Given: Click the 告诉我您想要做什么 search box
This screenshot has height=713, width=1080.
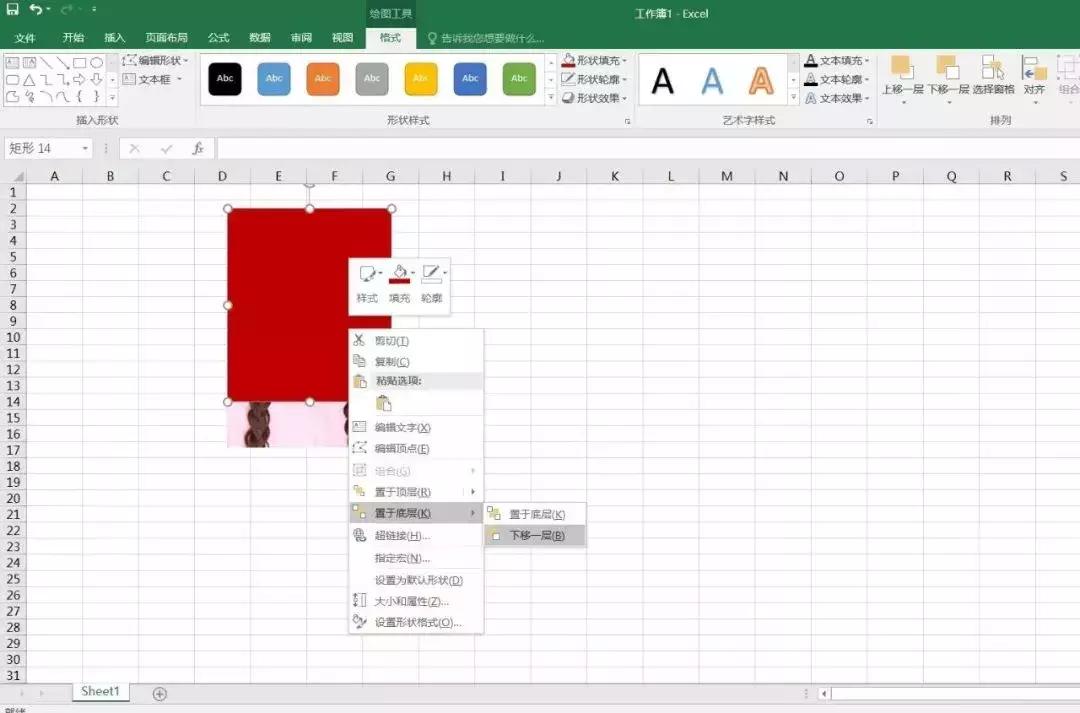Looking at the screenshot, I should coord(486,38).
